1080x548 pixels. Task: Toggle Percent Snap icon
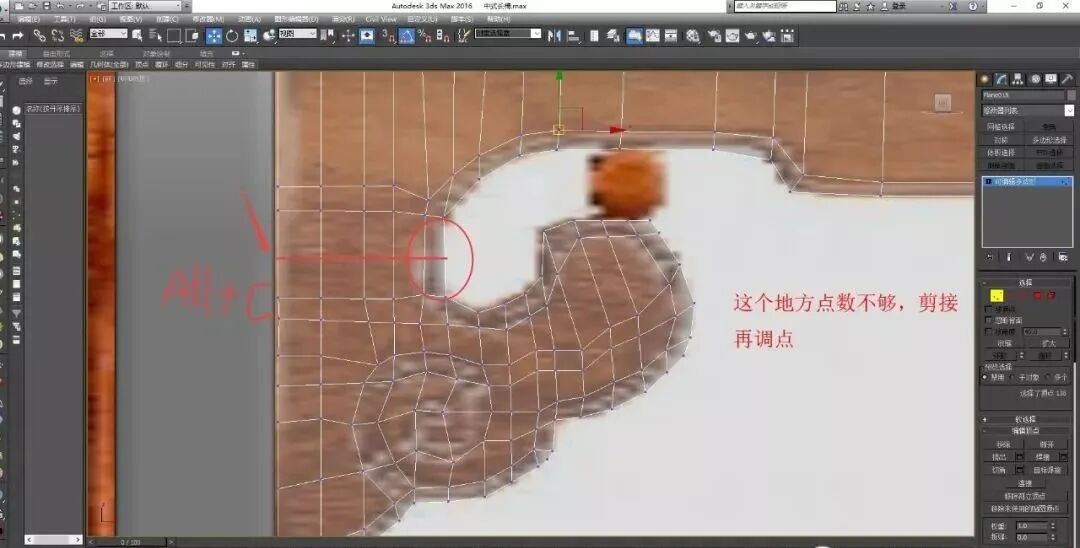click(x=425, y=36)
